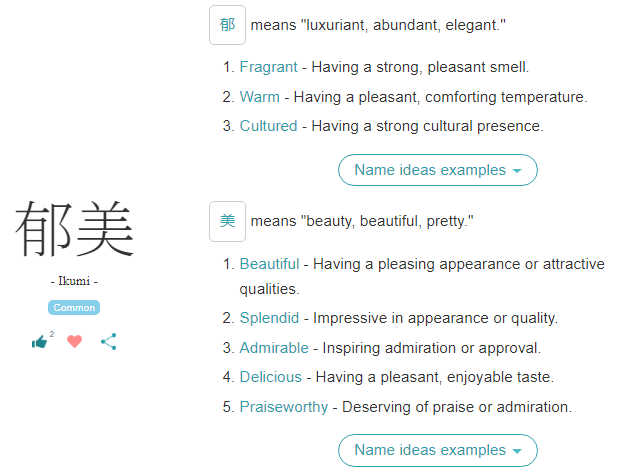Click caret arrow on lower Name ideas button

pyautogui.click(x=516, y=451)
